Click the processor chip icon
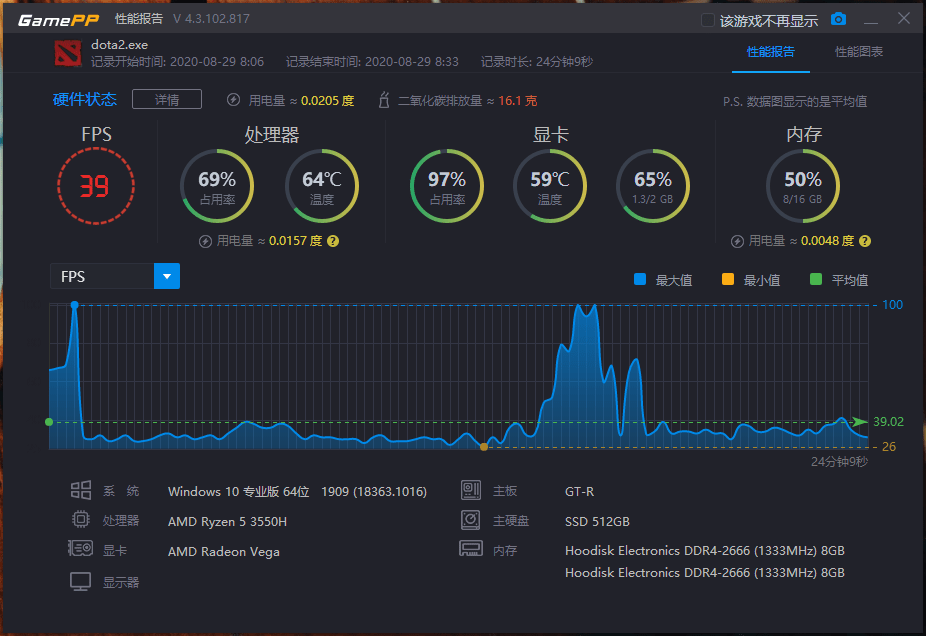 click(81, 520)
